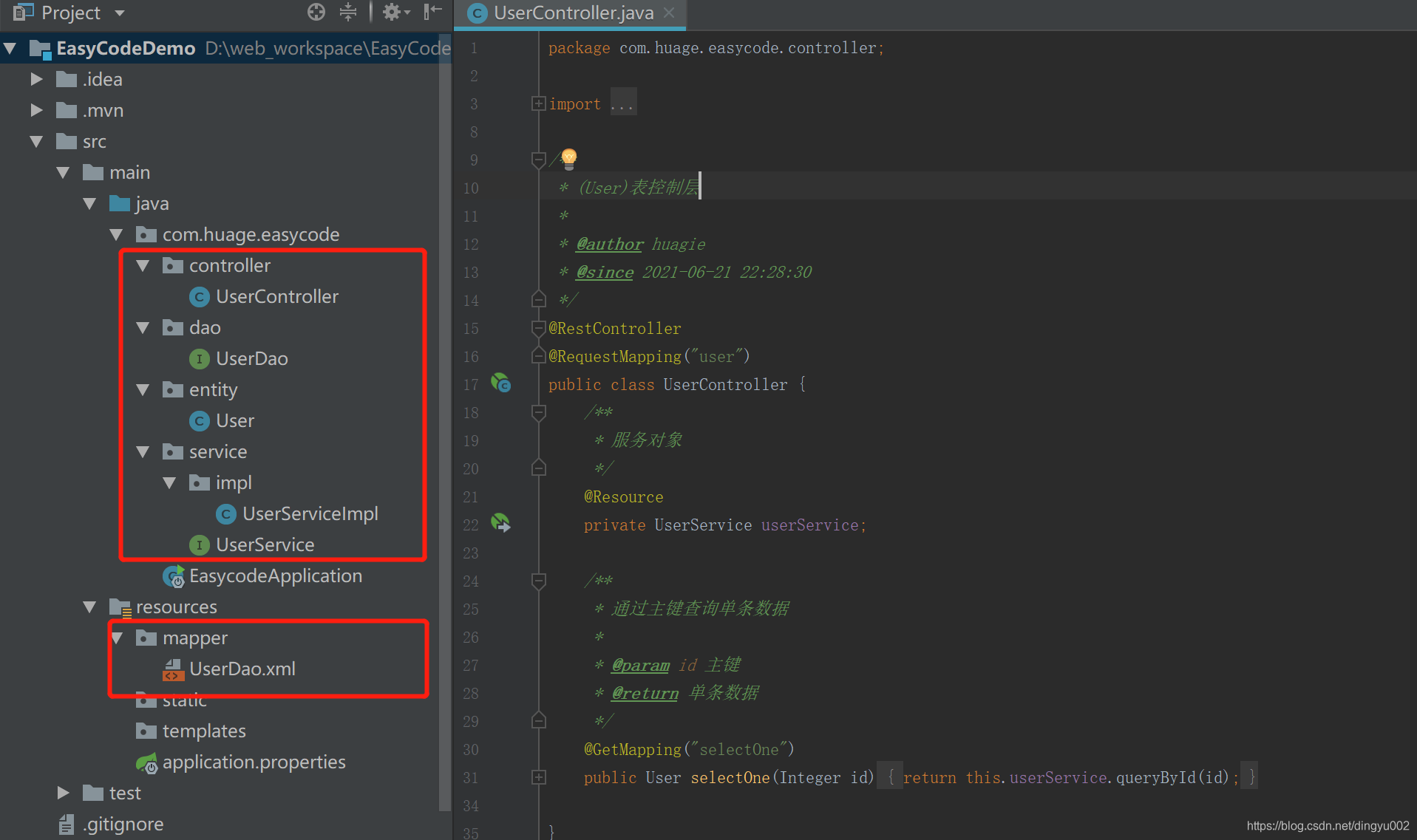Collapse the Javadoc comment at line 9
Screen dimensions: 1417x840
[538, 160]
